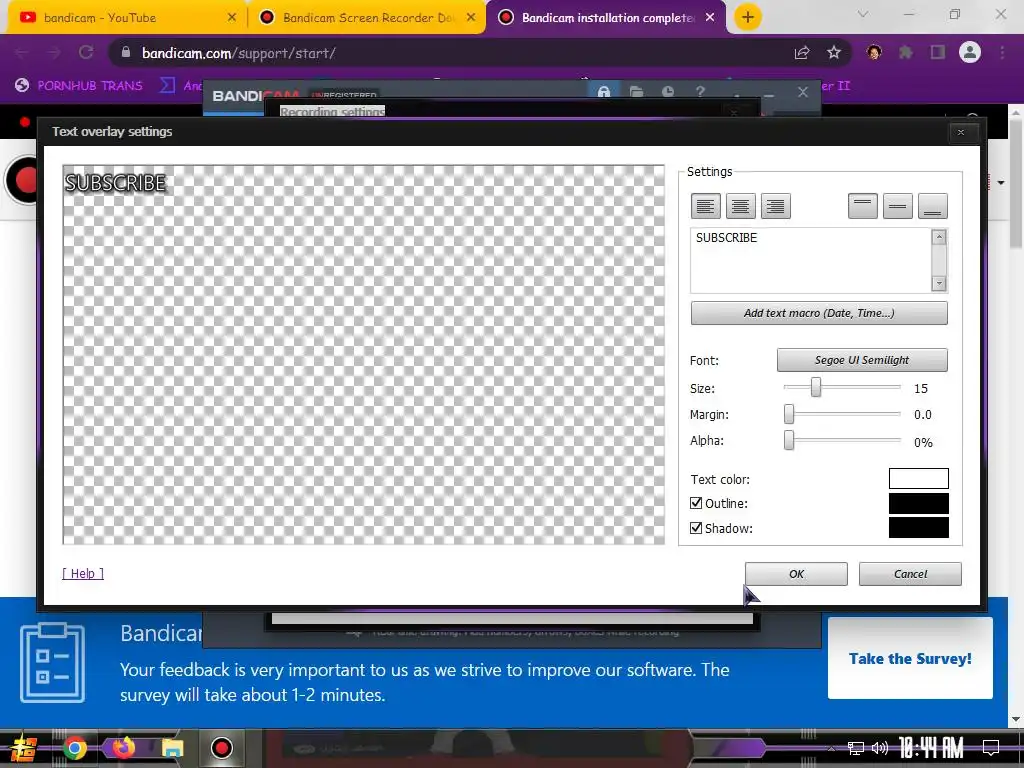Bookmark this page with the star
The height and width of the screenshot is (768, 1024).
834,53
